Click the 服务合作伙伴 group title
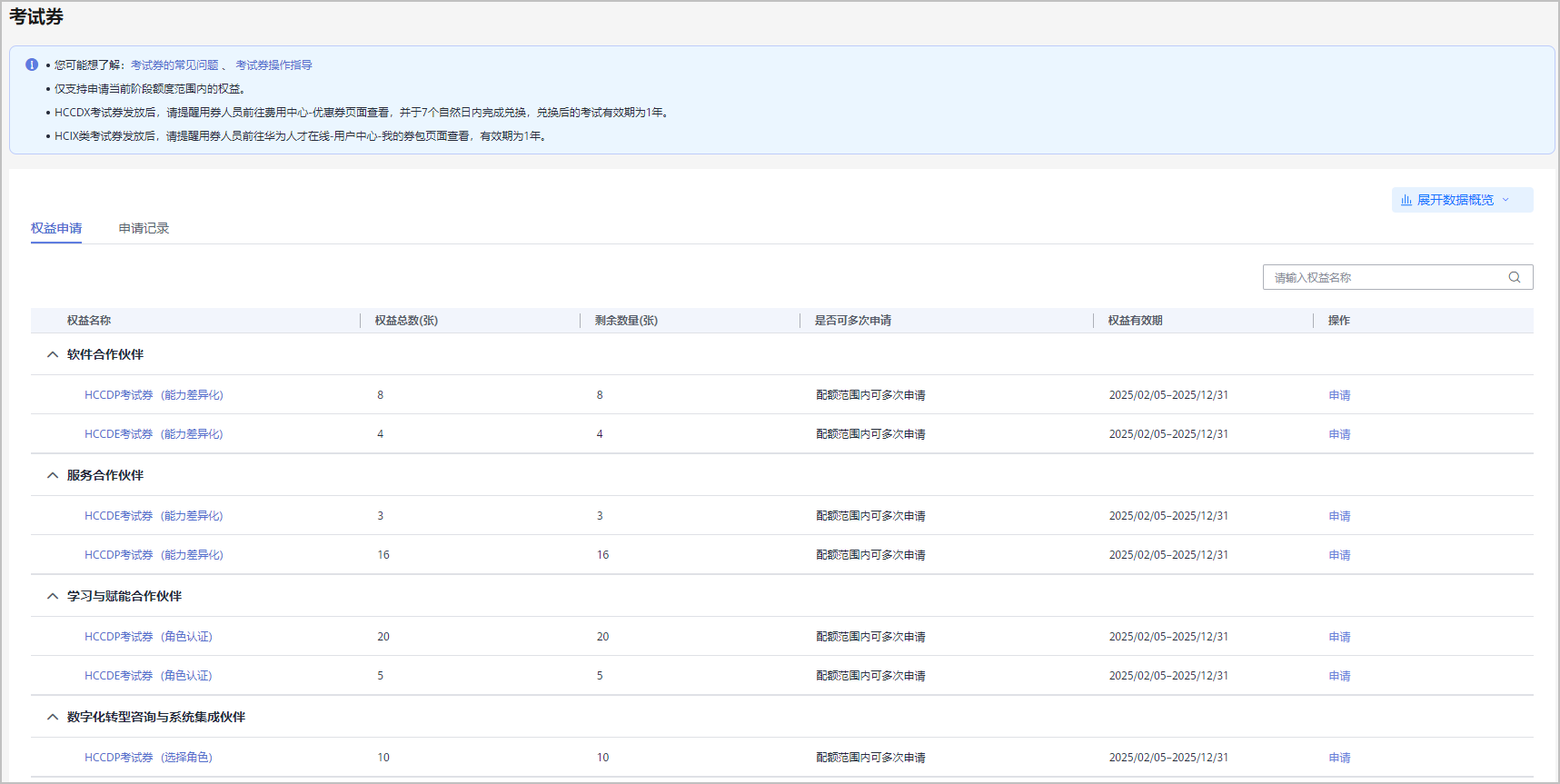 [105, 475]
